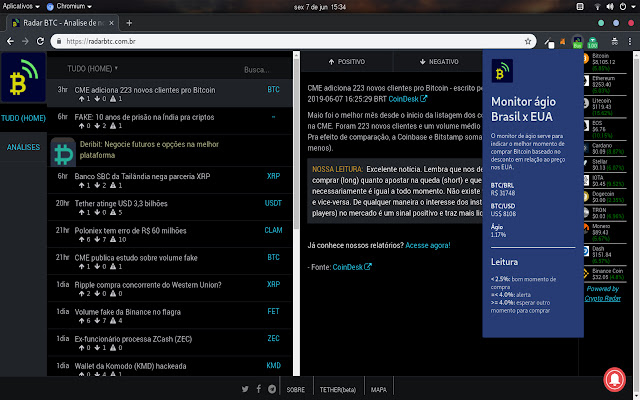Go back with the browser back arrow
Image resolution: width=640 pixels, height=400 pixels.
(x=10, y=41)
